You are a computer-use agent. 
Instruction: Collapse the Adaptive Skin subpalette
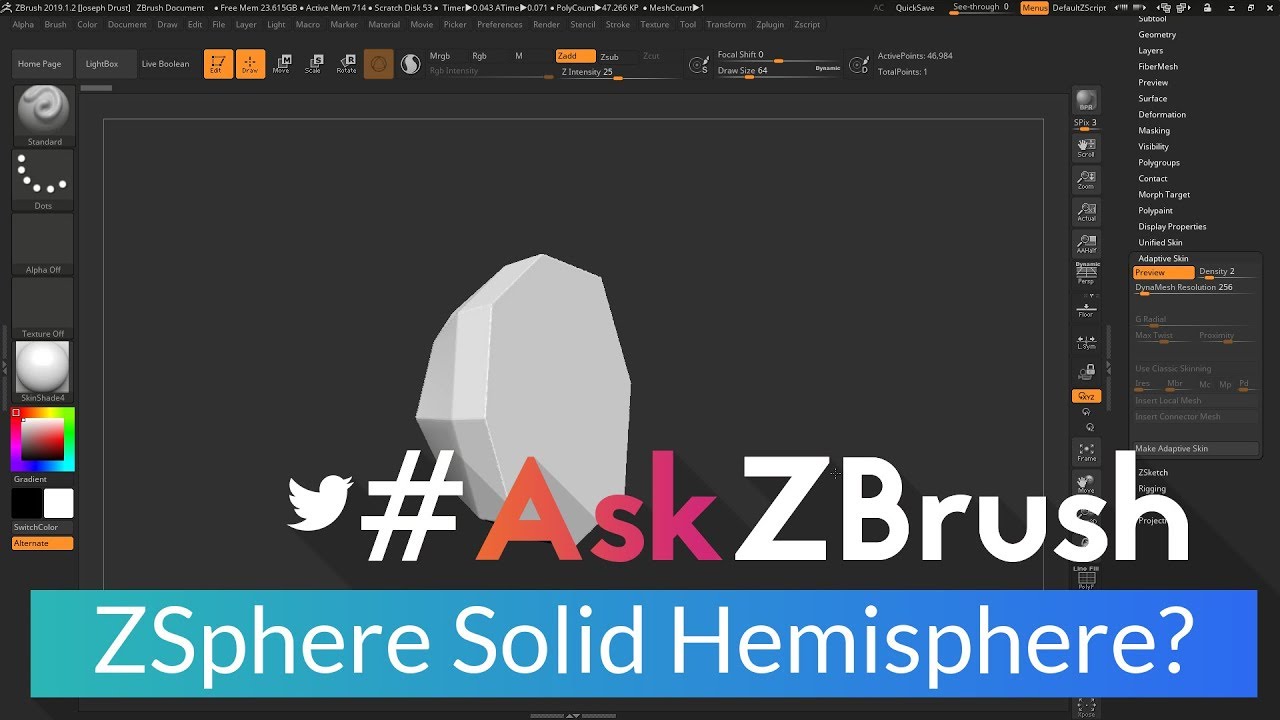(1164, 258)
